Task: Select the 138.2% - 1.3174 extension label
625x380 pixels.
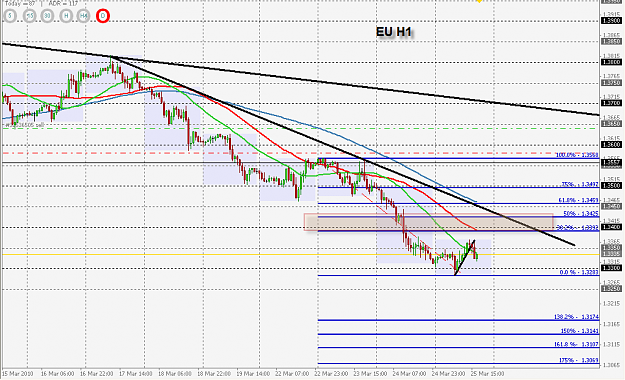Action: click(576, 317)
